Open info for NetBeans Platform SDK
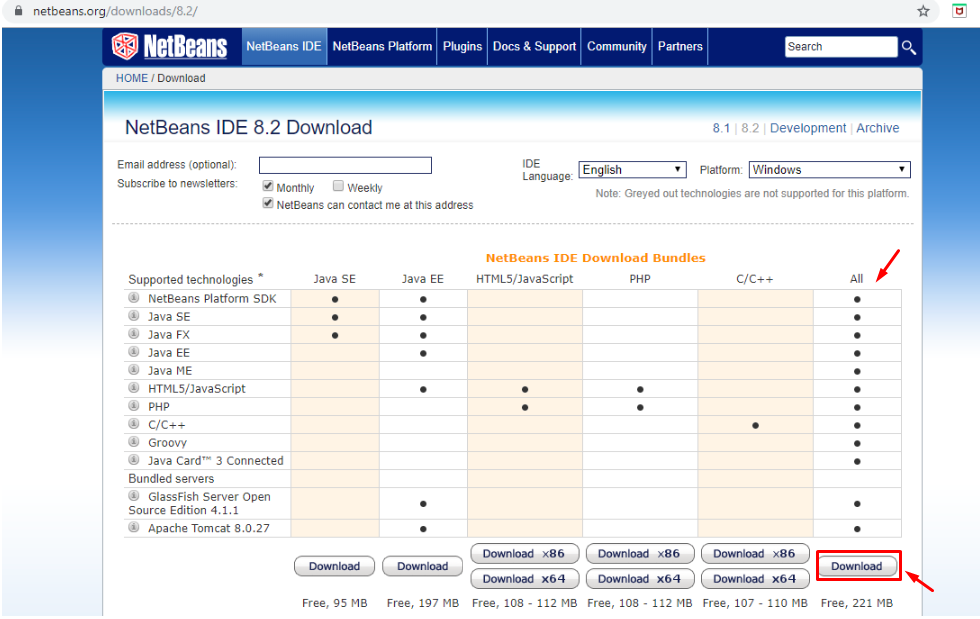 click(x=133, y=298)
